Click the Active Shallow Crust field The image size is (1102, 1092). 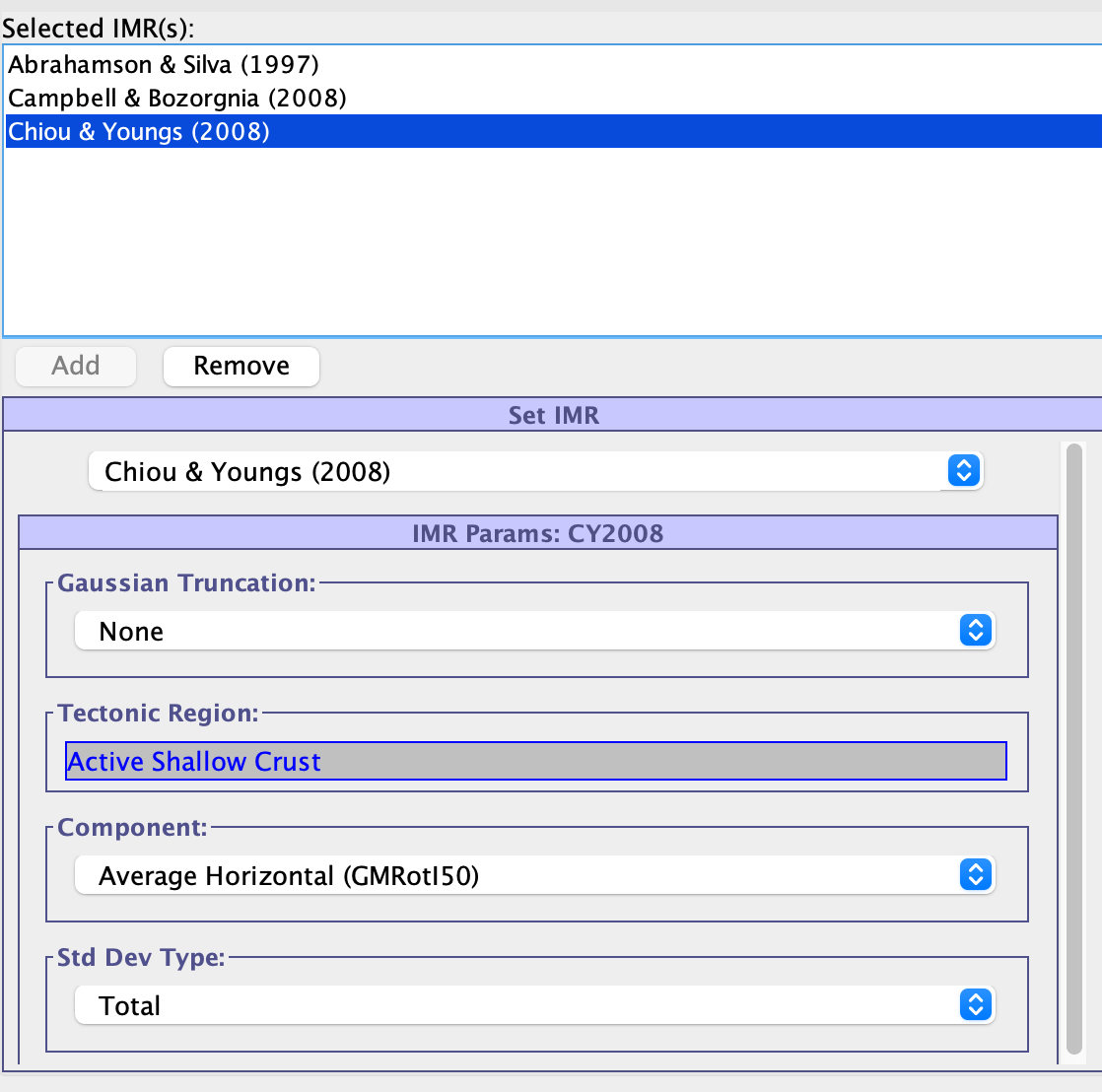coord(535,762)
